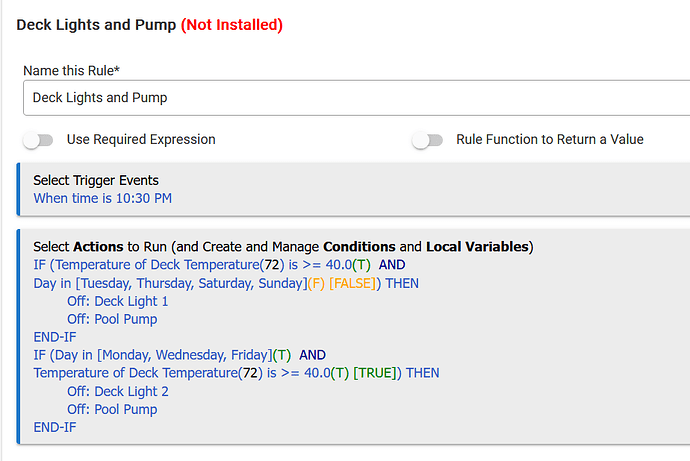Open the Select Actions to Run section heading

tap(283, 246)
